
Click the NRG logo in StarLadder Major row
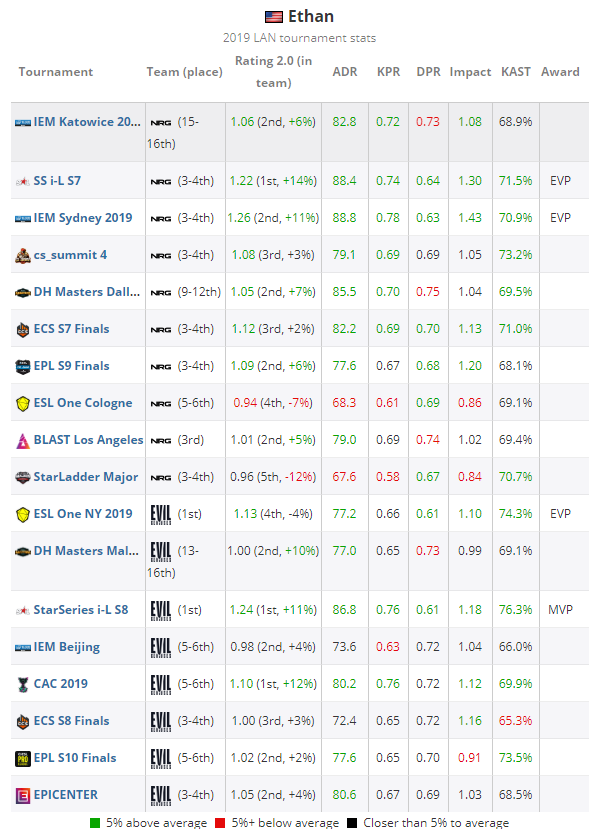pyautogui.click(x=161, y=477)
